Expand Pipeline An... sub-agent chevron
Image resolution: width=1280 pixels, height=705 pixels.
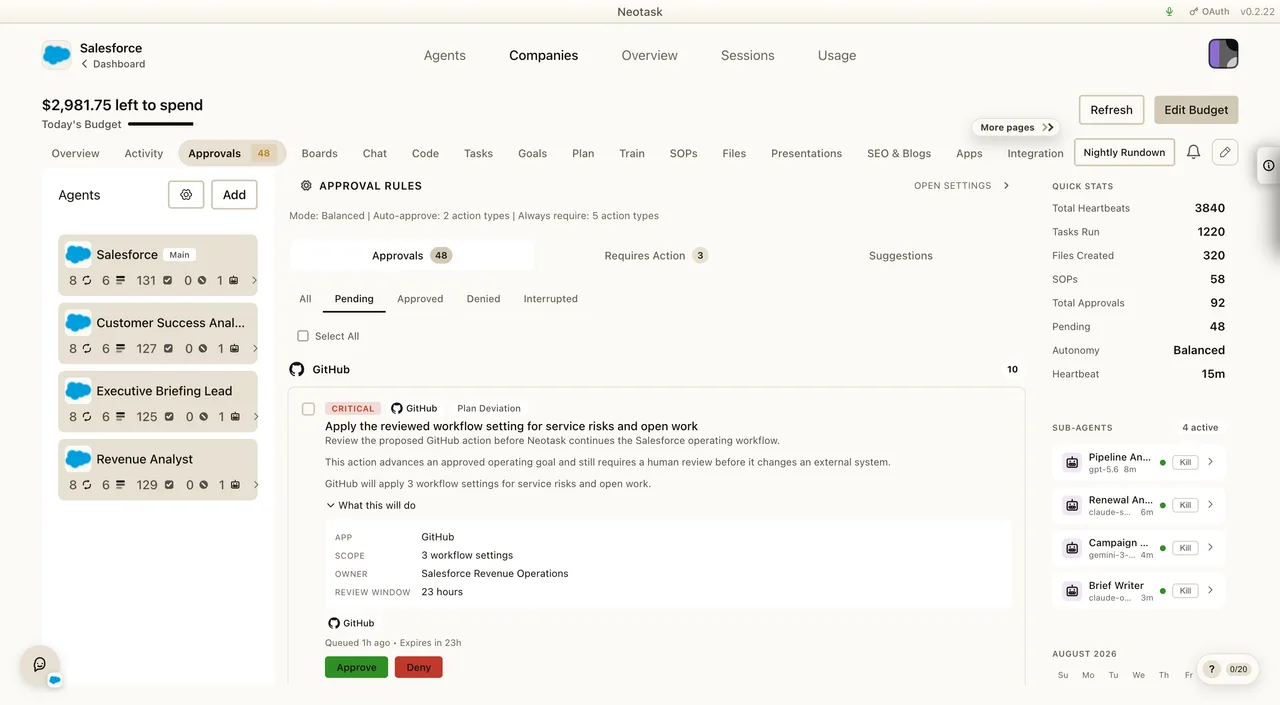click(x=1210, y=462)
